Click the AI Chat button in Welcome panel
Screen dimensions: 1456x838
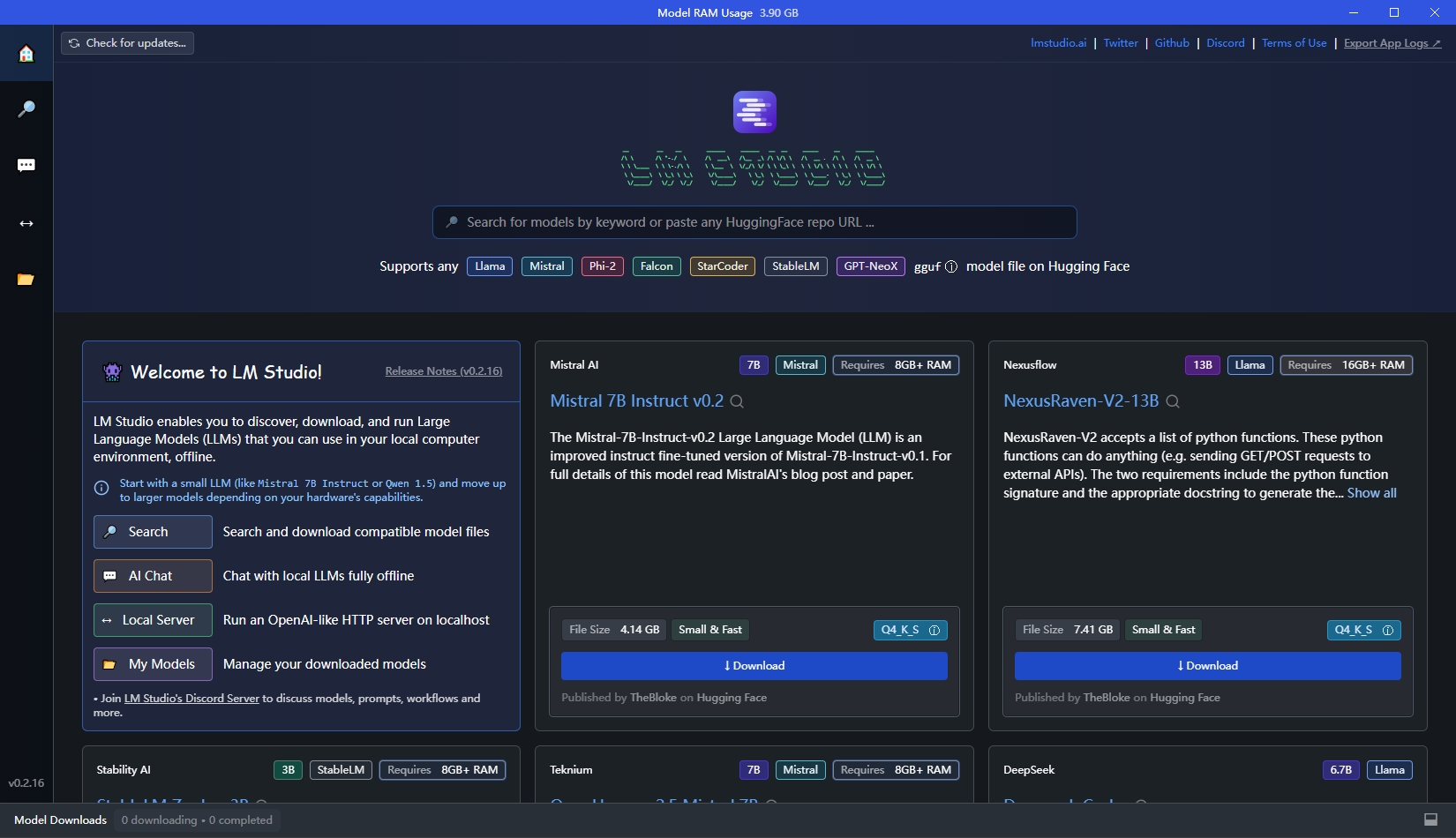click(153, 576)
